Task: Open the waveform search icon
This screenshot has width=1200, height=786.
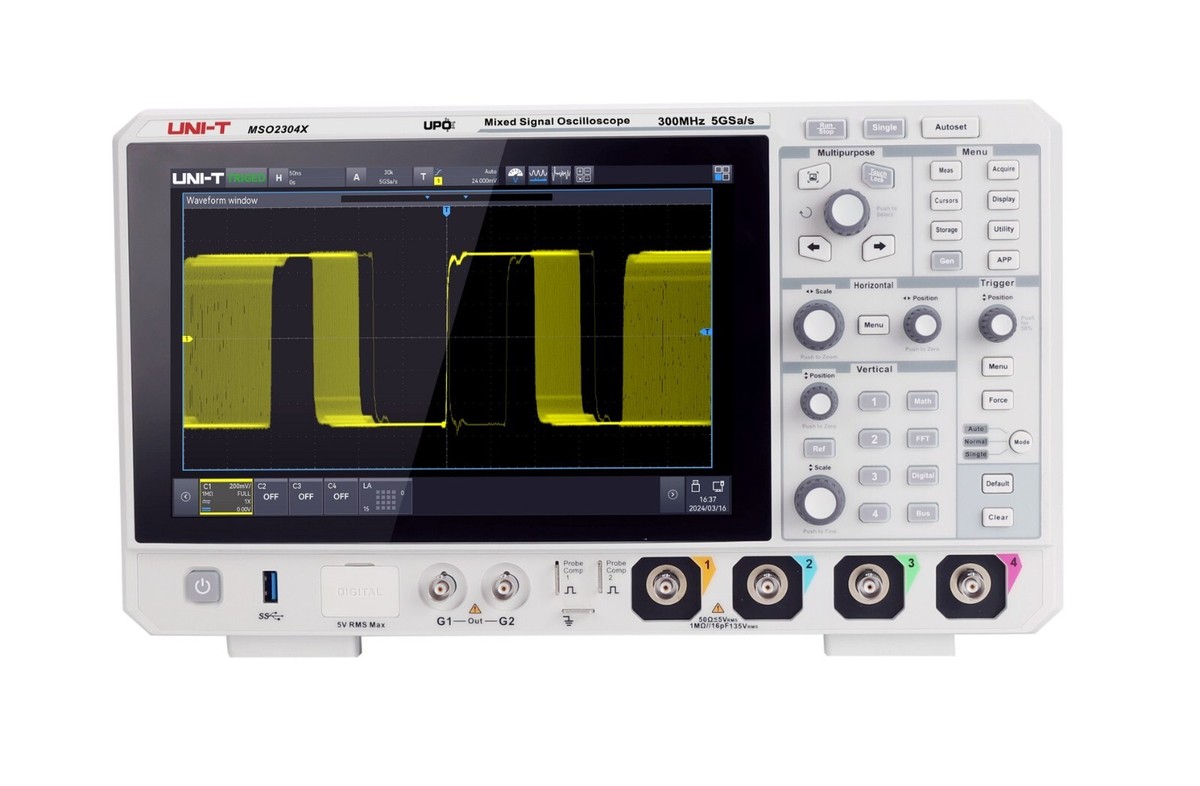Action: pos(561,174)
